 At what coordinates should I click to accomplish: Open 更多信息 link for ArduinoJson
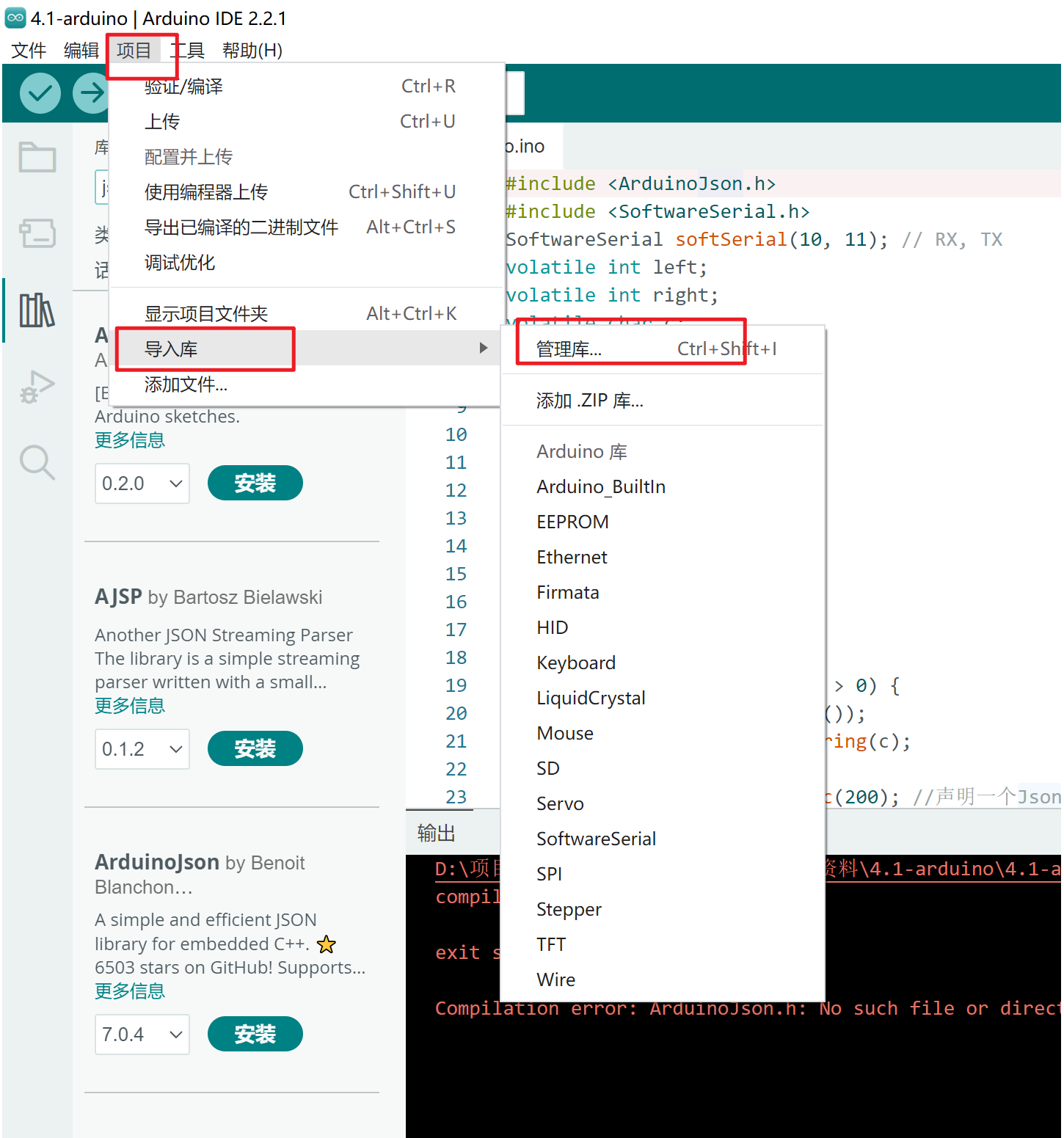[x=130, y=991]
